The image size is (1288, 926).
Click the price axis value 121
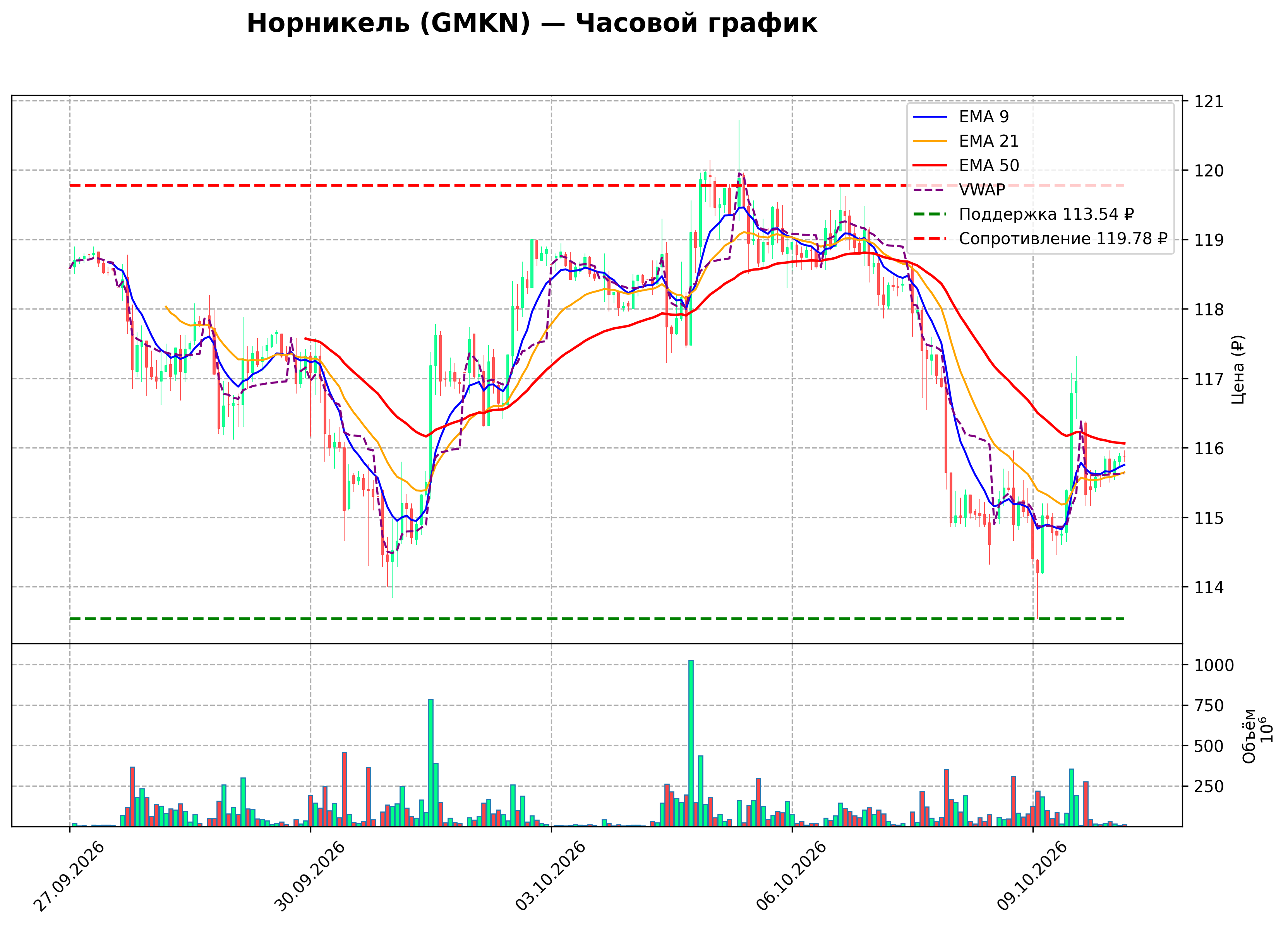1209,102
